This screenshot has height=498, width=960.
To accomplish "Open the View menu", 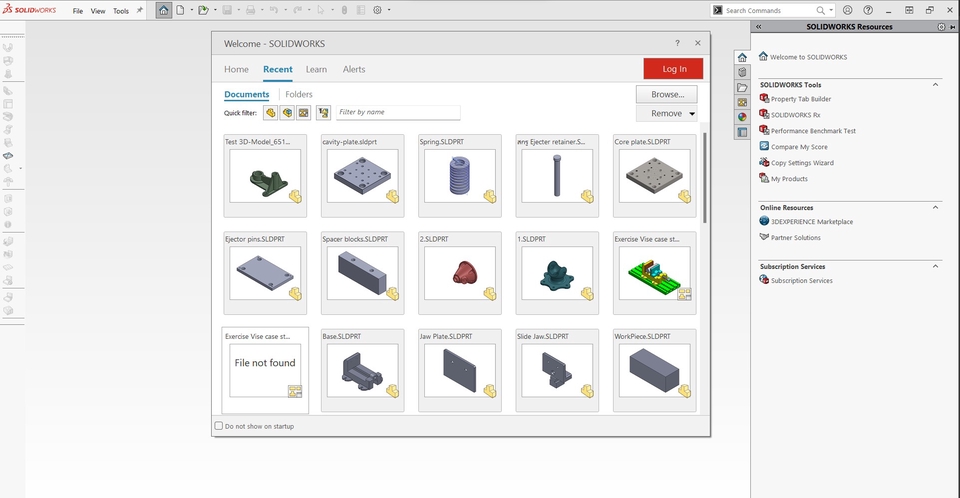I will coord(98,11).
